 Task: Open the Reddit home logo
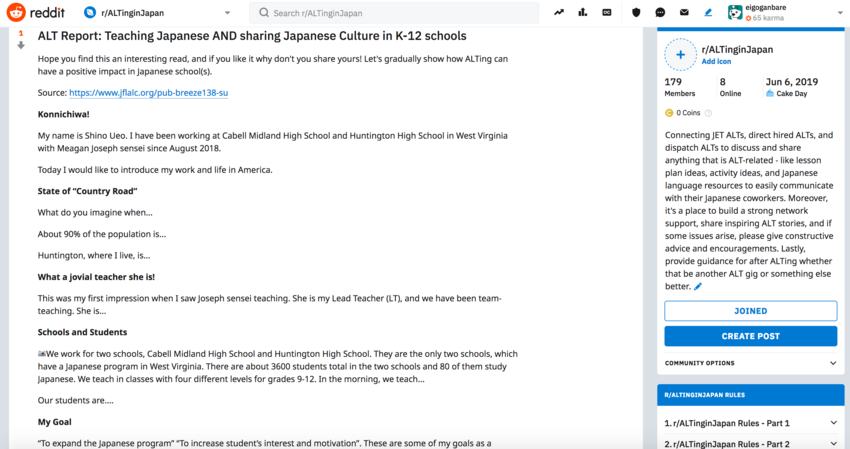click(x=35, y=12)
